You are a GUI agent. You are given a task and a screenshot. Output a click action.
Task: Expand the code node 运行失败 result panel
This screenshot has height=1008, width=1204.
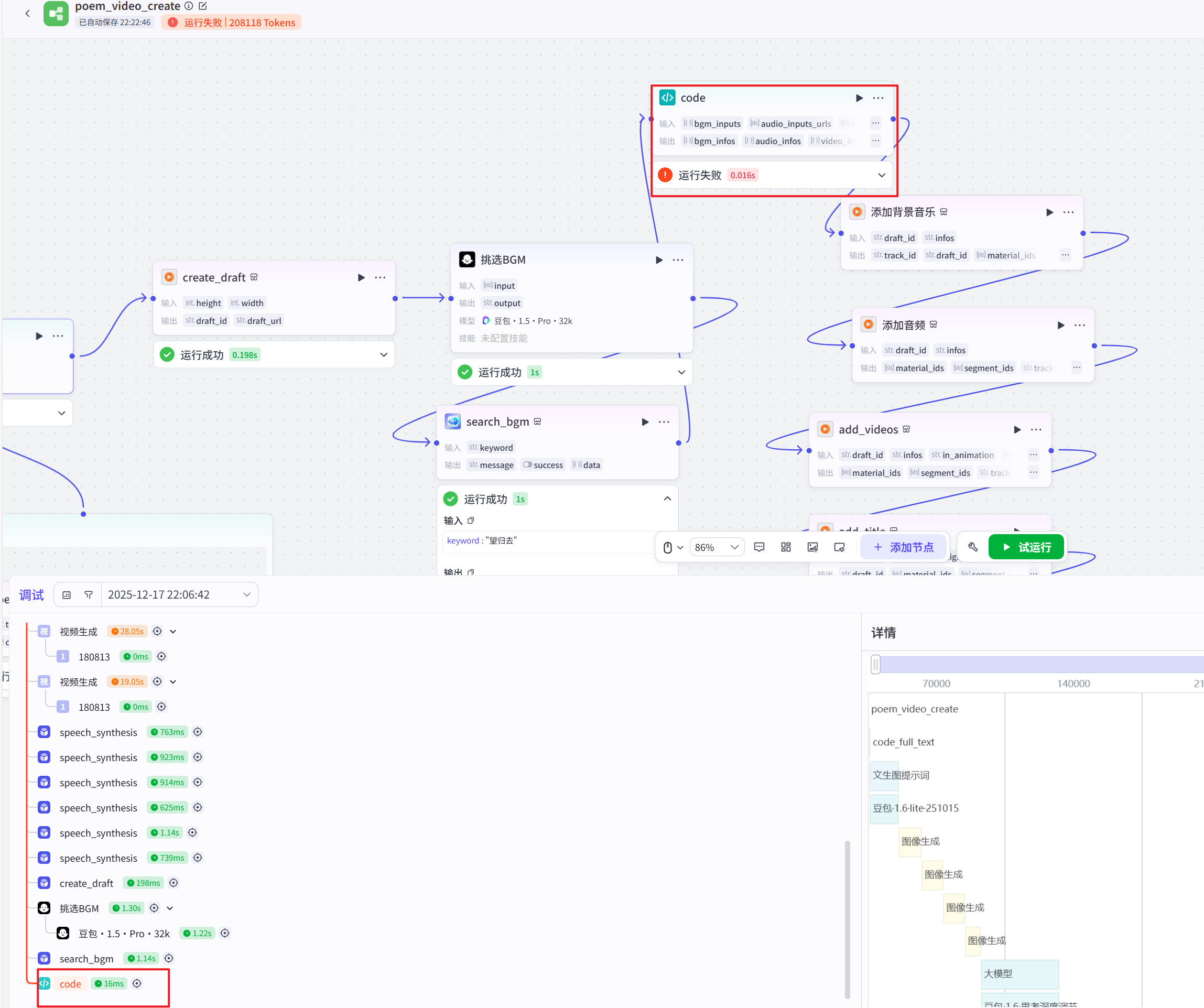[x=881, y=175]
